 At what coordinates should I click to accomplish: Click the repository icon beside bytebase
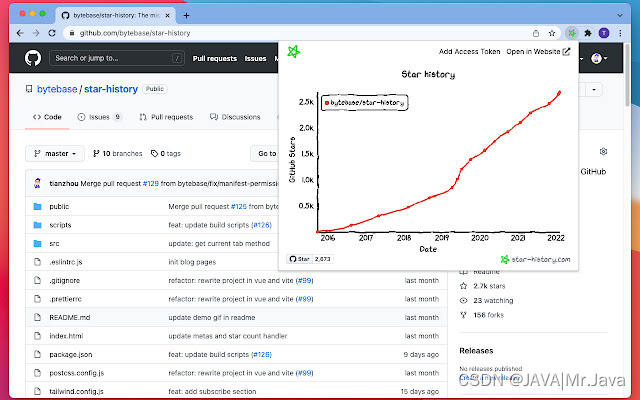[x=29, y=89]
